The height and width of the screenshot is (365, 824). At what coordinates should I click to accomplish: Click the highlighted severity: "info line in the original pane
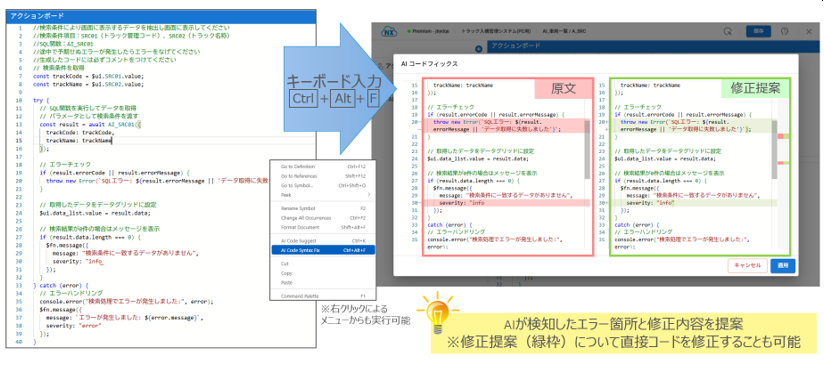(x=506, y=202)
